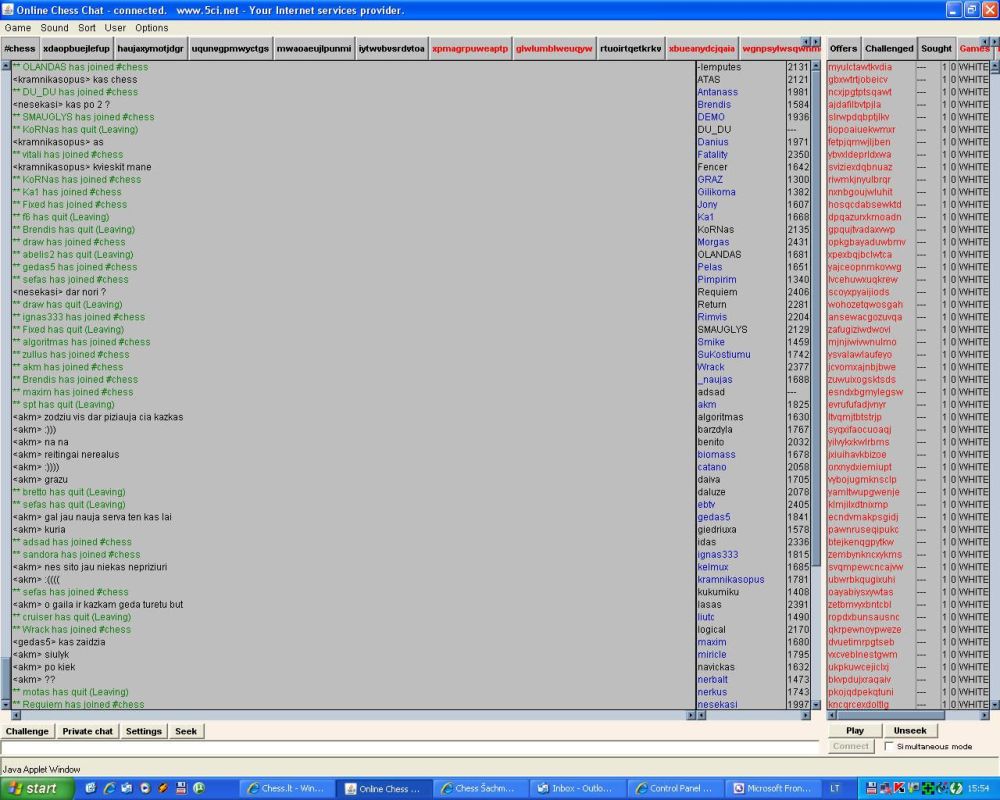This screenshot has height=800, width=1000.
Task: Open the Sound menu
Action: (54, 28)
